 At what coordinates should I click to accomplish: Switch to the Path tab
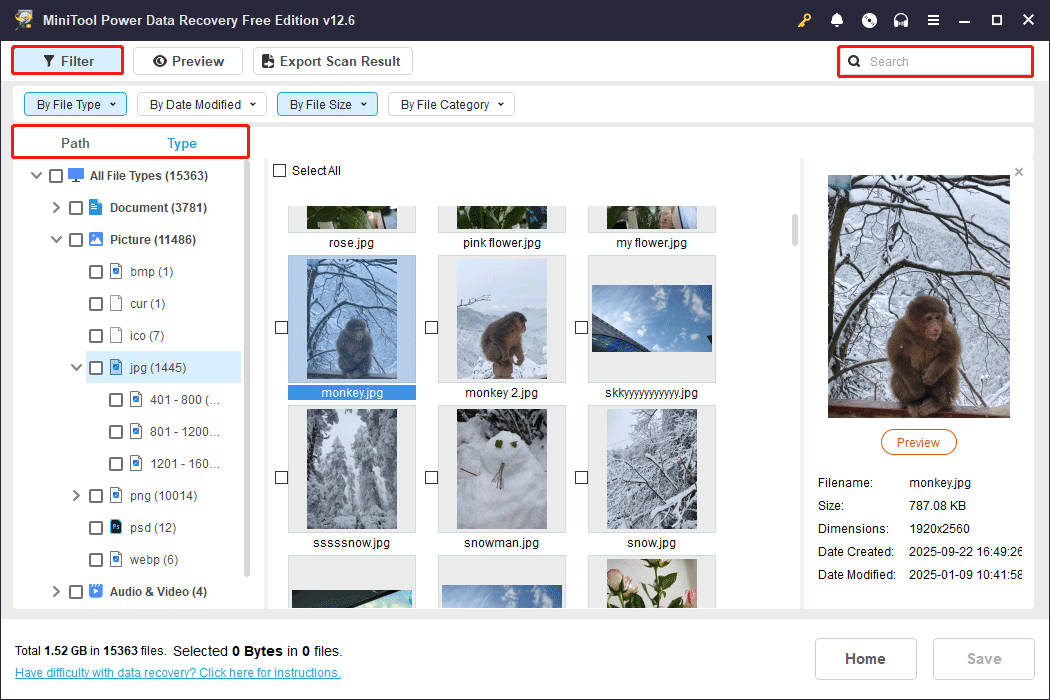(74, 143)
